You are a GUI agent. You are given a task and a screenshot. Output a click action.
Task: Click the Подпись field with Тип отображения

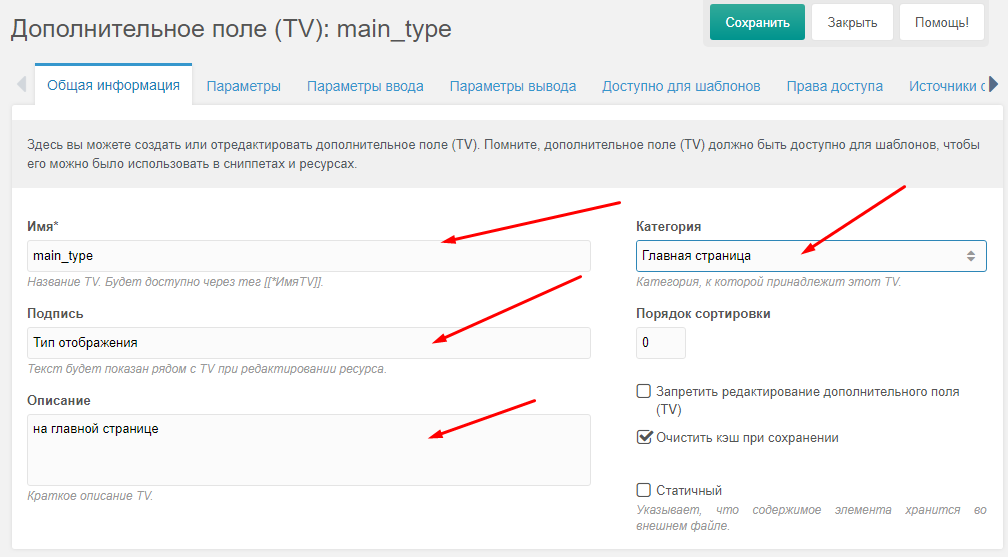309,343
